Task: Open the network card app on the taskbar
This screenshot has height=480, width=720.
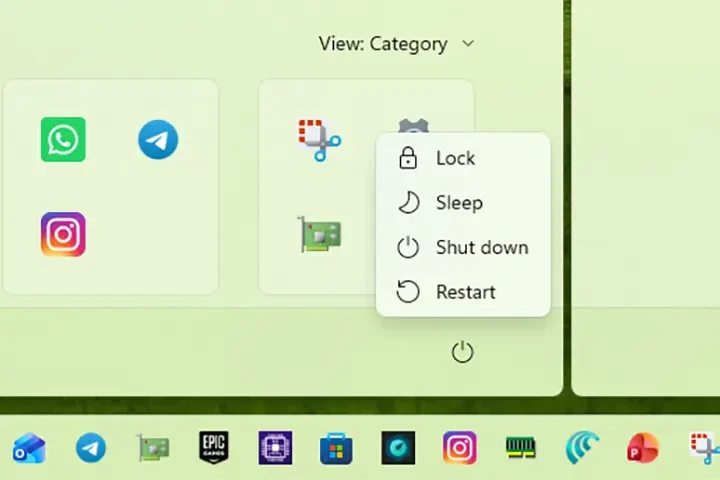Action: (x=153, y=448)
